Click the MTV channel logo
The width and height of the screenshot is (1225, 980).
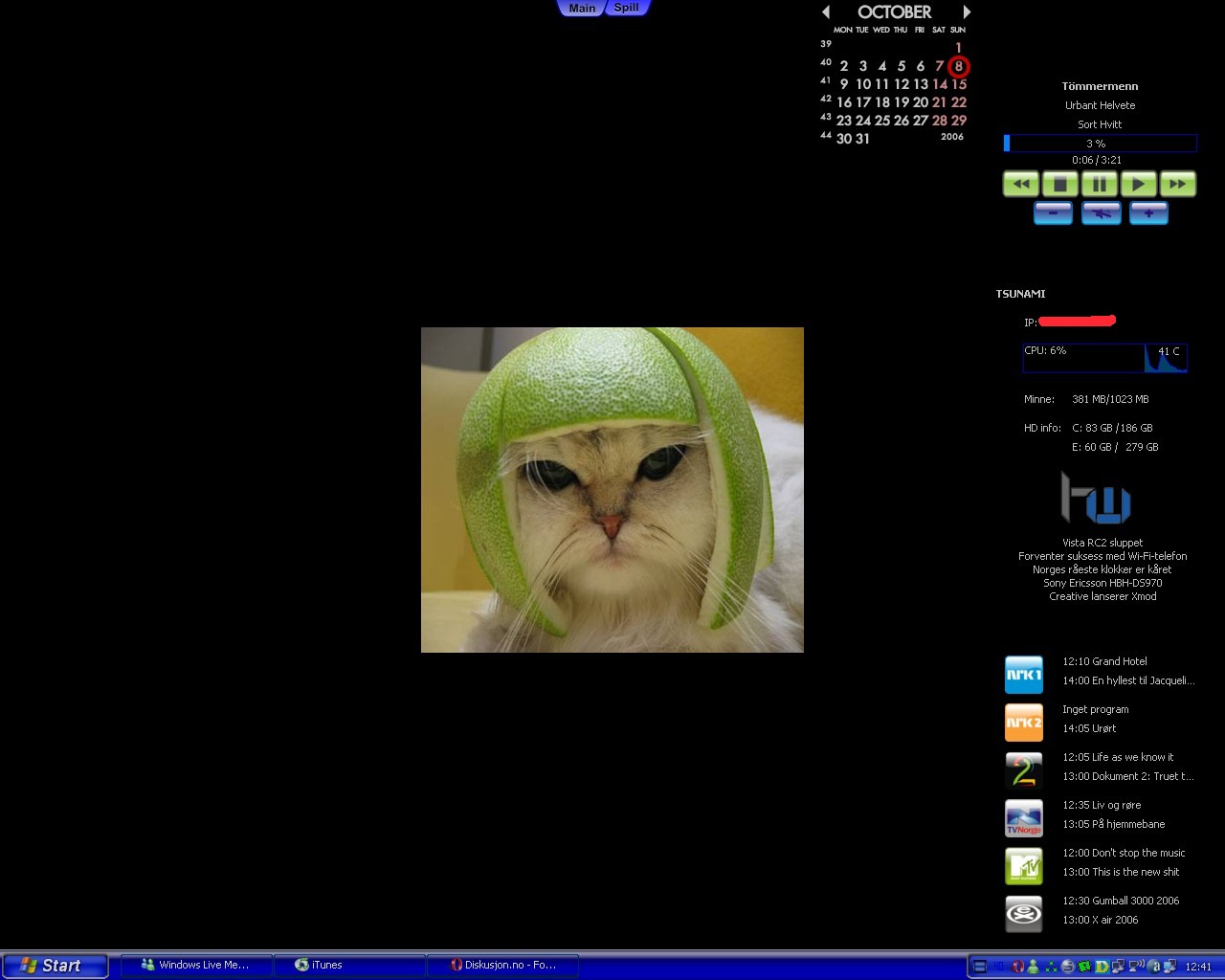pyautogui.click(x=1023, y=866)
